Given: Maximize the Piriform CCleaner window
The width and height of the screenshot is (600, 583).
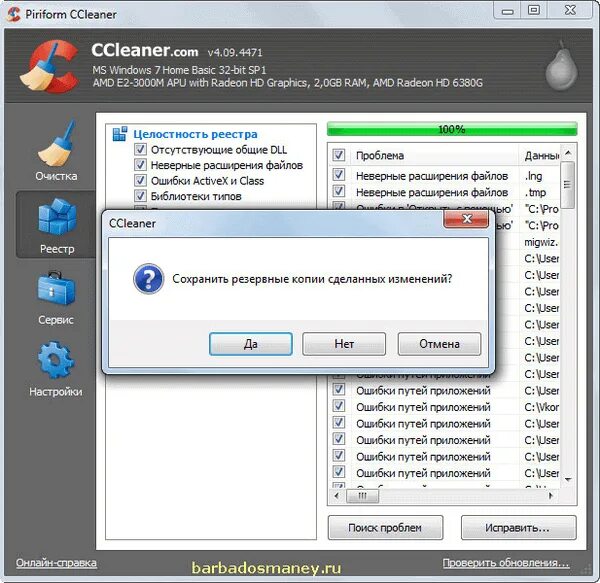Looking at the screenshot, I should pos(534,10).
